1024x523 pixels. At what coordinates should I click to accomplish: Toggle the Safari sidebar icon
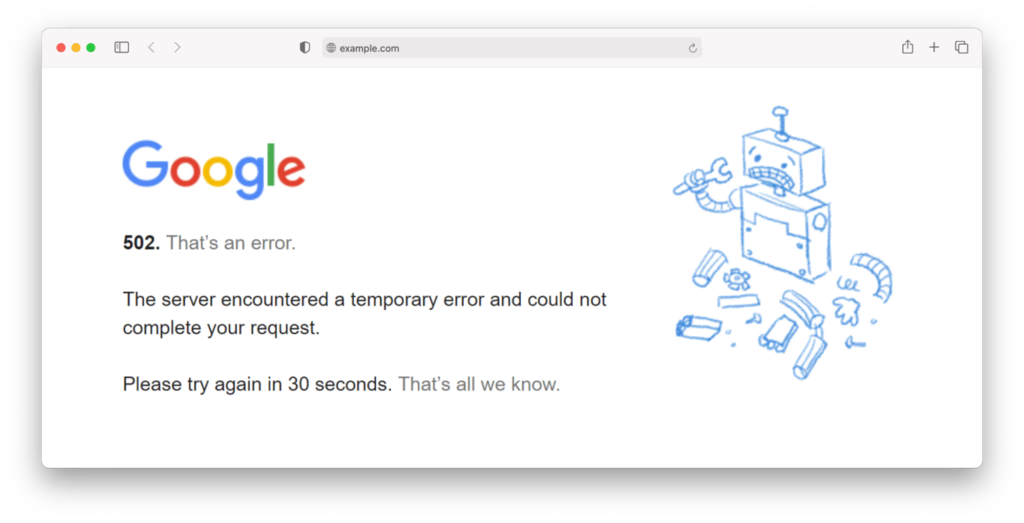[x=122, y=47]
